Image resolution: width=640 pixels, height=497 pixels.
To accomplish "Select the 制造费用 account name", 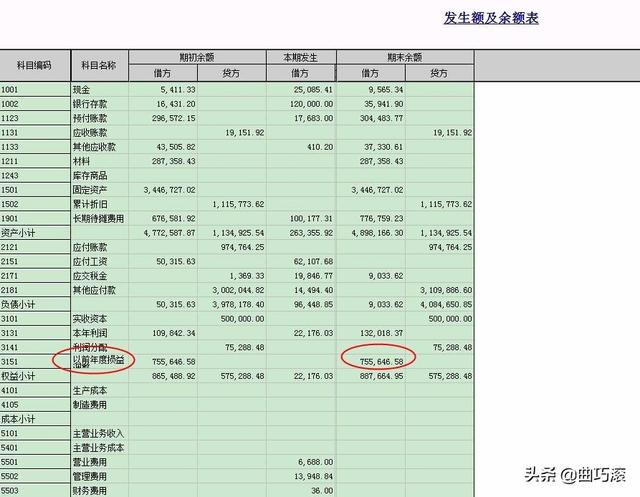I will 90,405.
